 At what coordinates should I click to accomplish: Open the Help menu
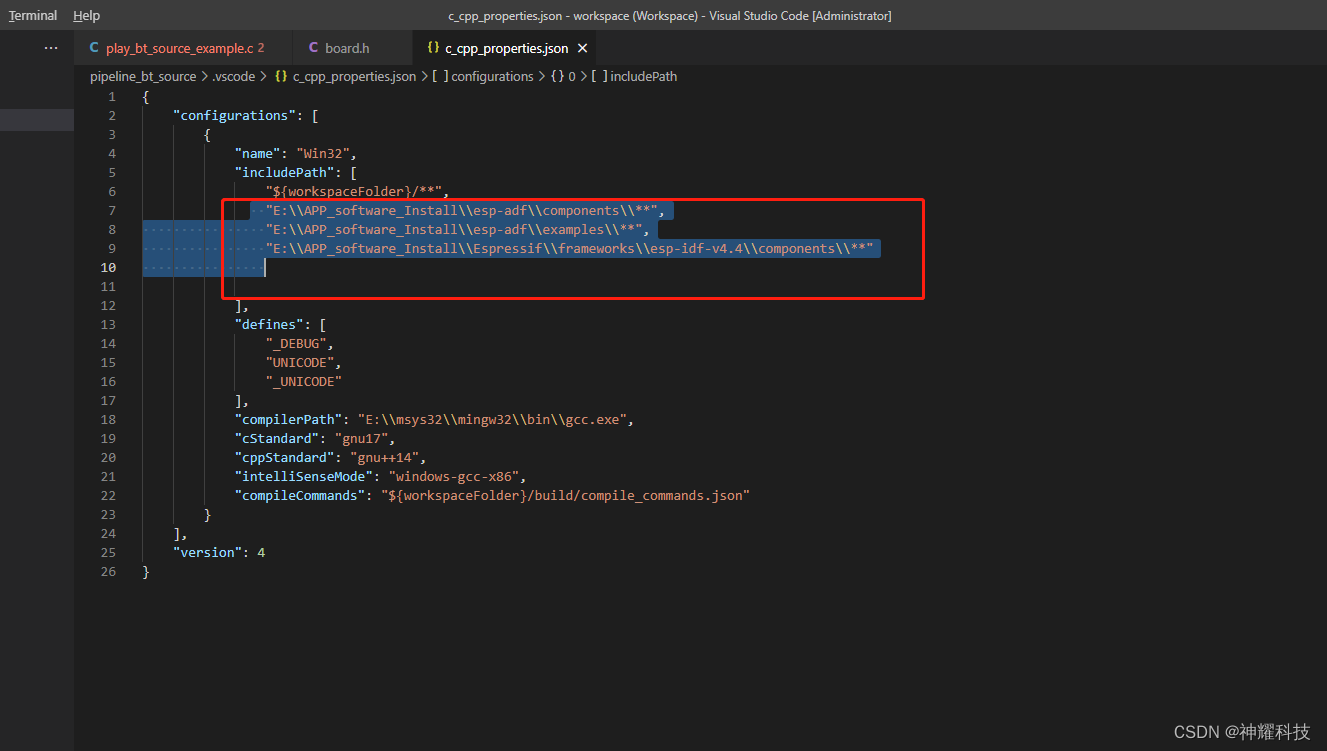[86, 15]
